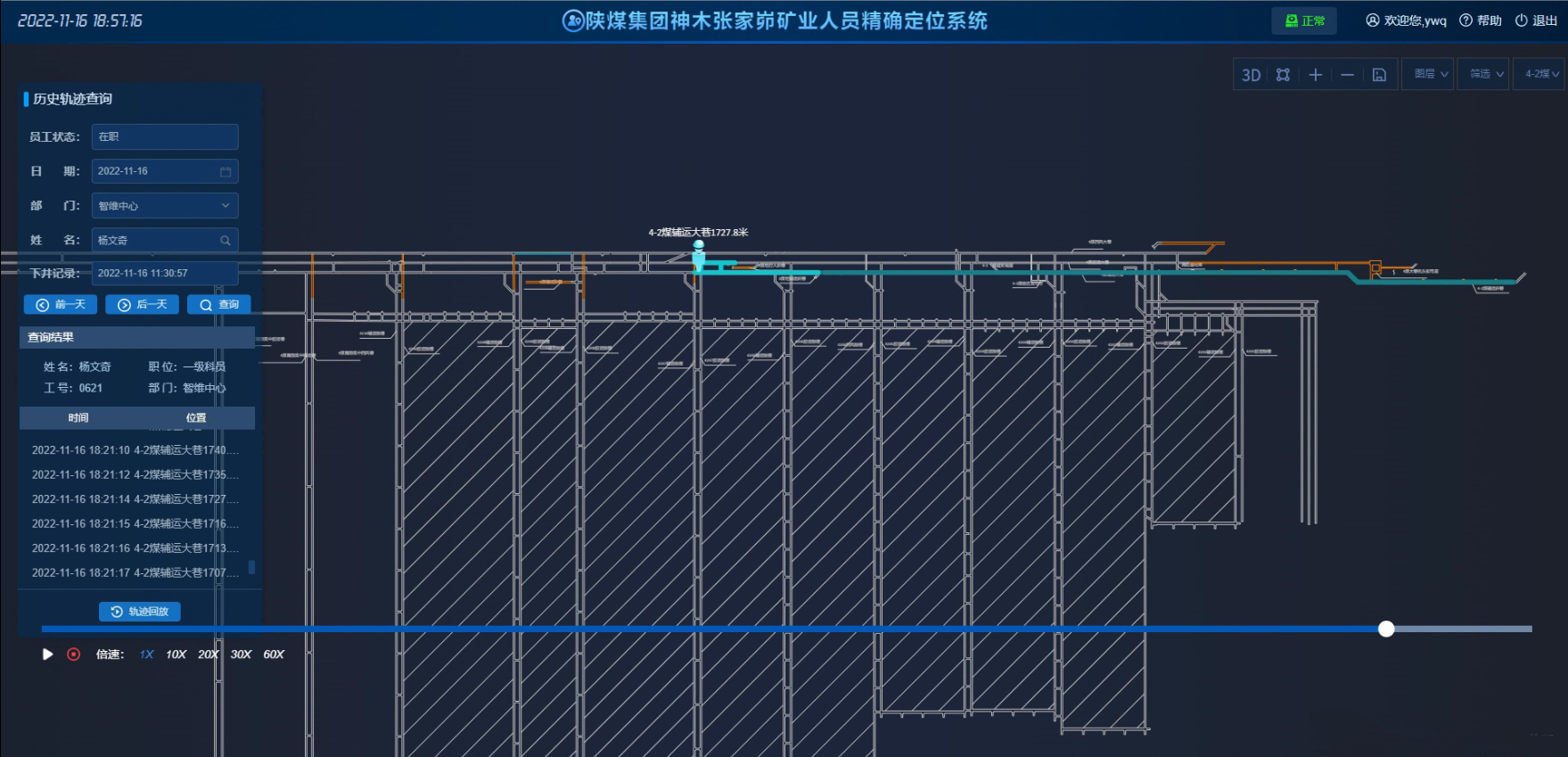
Task: Click the fit-to-extent map icon
Action: (x=1283, y=75)
